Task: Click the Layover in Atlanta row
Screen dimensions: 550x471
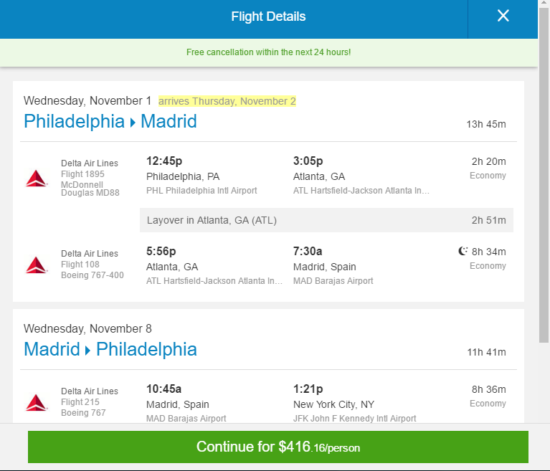Action: pos(326,220)
